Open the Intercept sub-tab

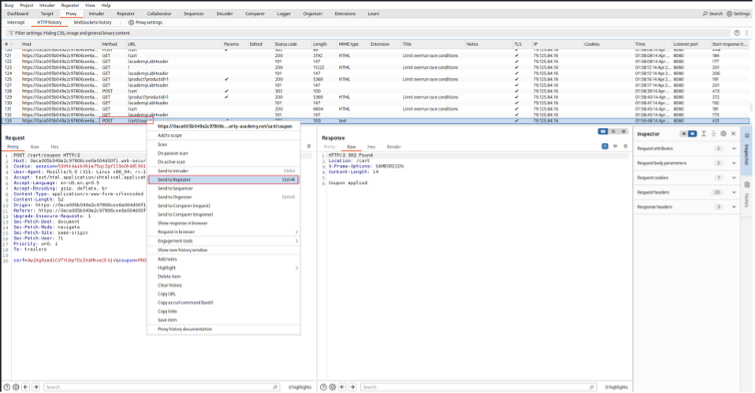(16, 22)
